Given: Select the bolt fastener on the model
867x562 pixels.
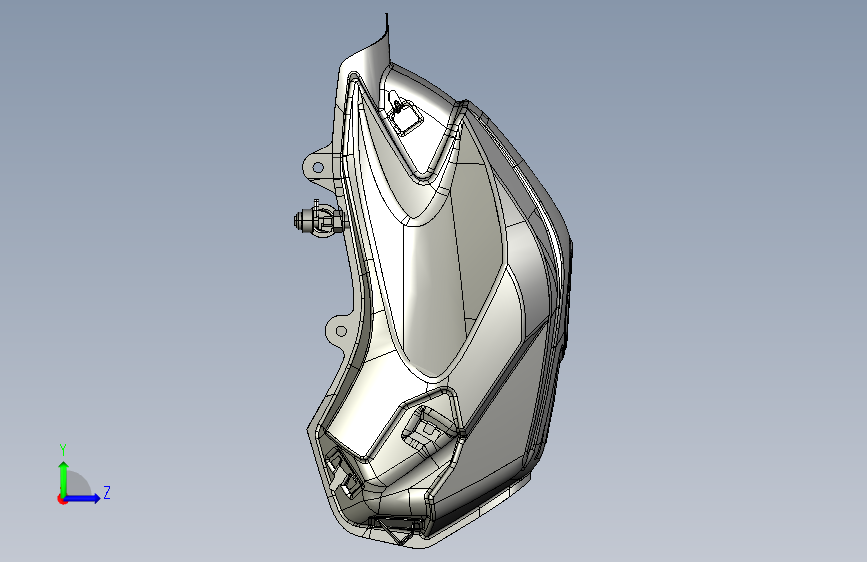Looking at the screenshot, I should coord(320,220).
